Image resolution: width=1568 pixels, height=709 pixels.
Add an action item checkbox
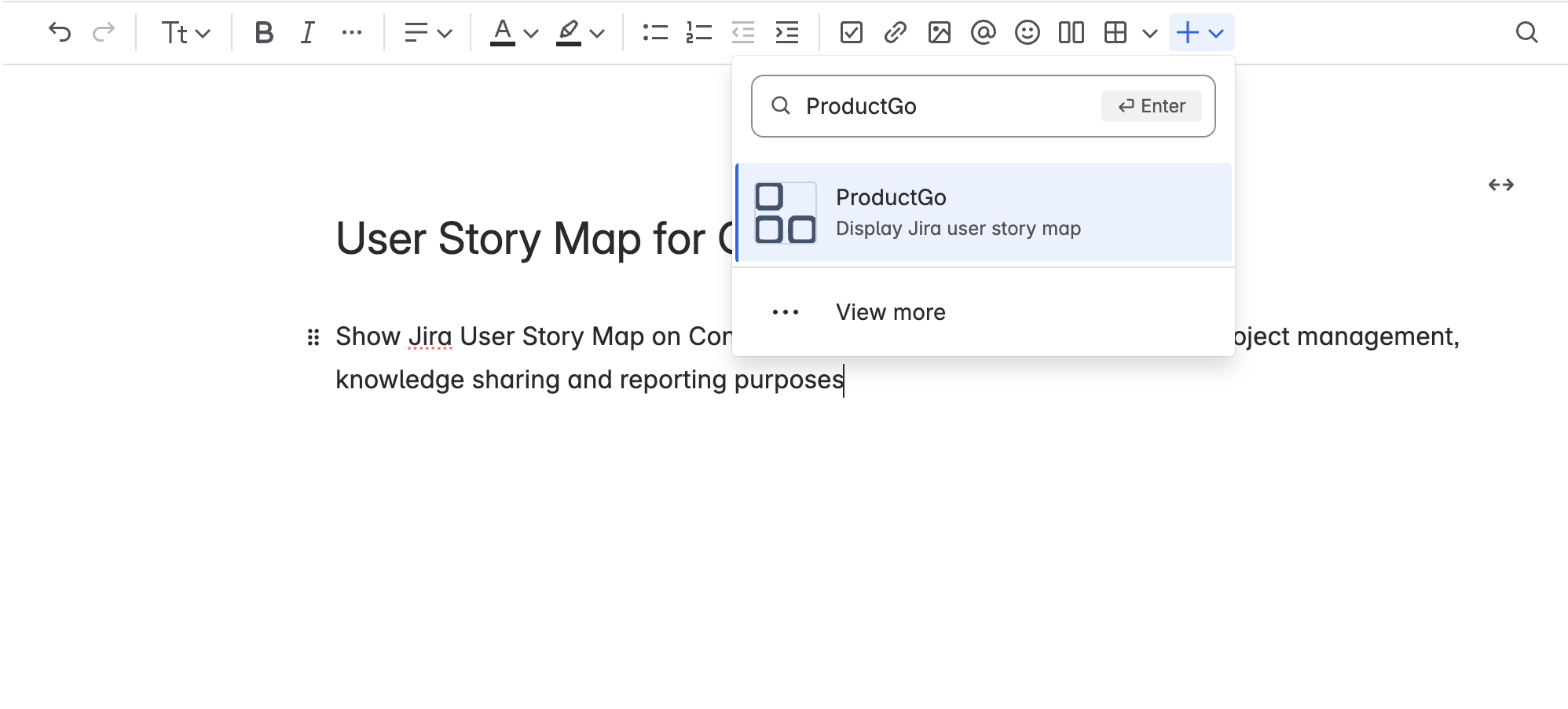pos(851,32)
